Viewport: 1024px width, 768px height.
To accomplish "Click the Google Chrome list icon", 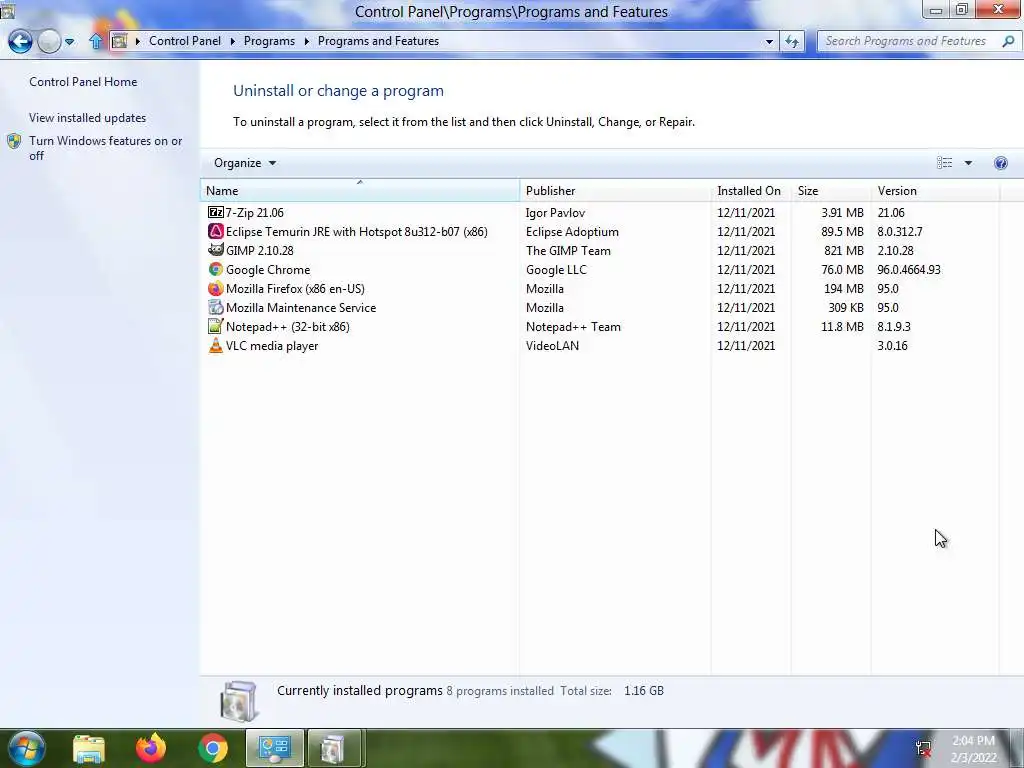I will (x=216, y=269).
